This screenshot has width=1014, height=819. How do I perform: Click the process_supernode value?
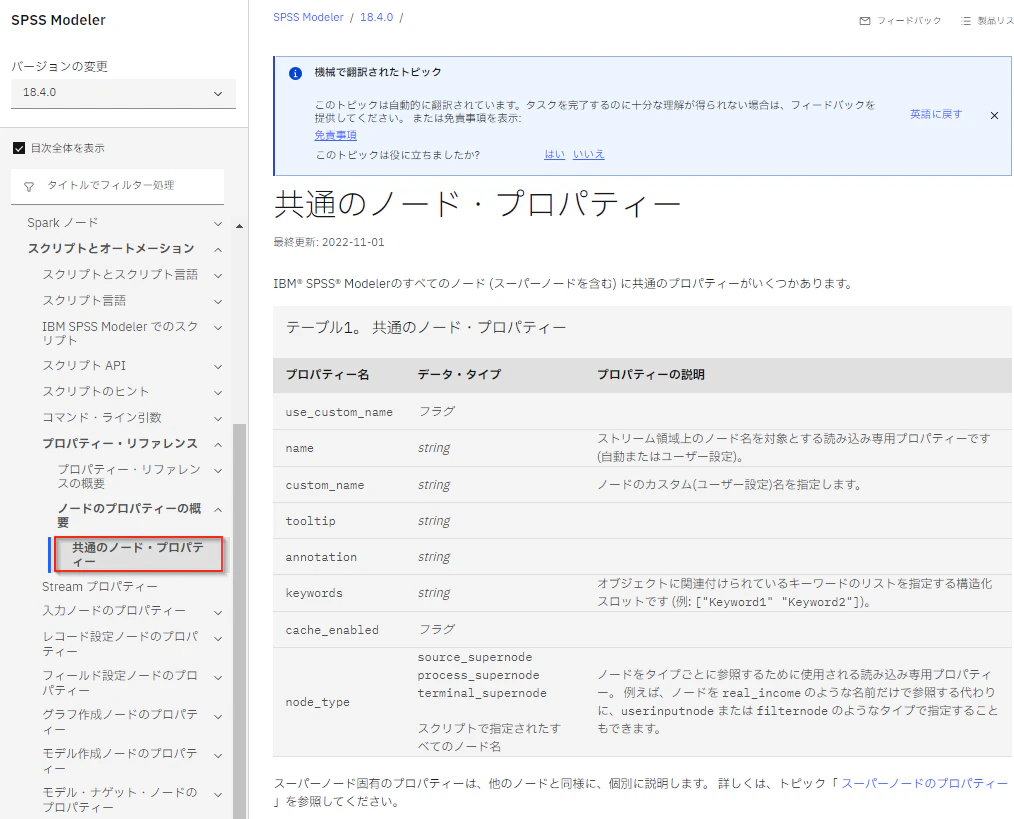pos(478,675)
